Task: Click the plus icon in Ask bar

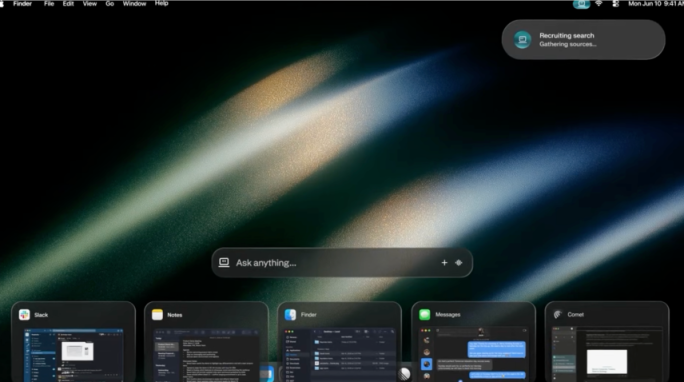Action: coord(444,263)
